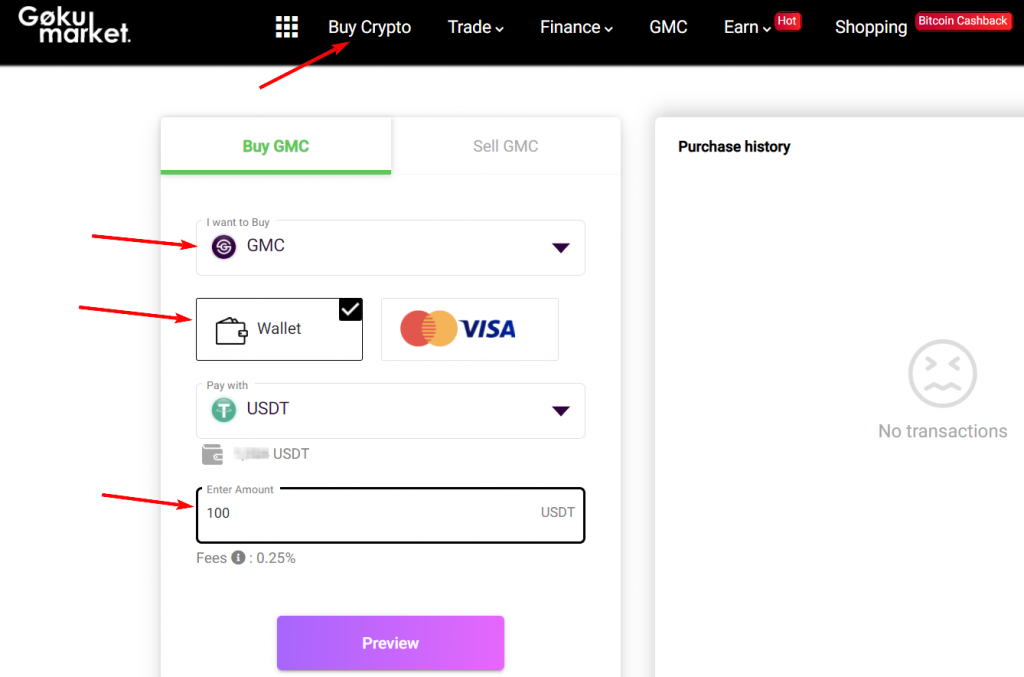Open the Shopping link
Screen dimensions: 1024x677
pyautogui.click(x=871, y=27)
